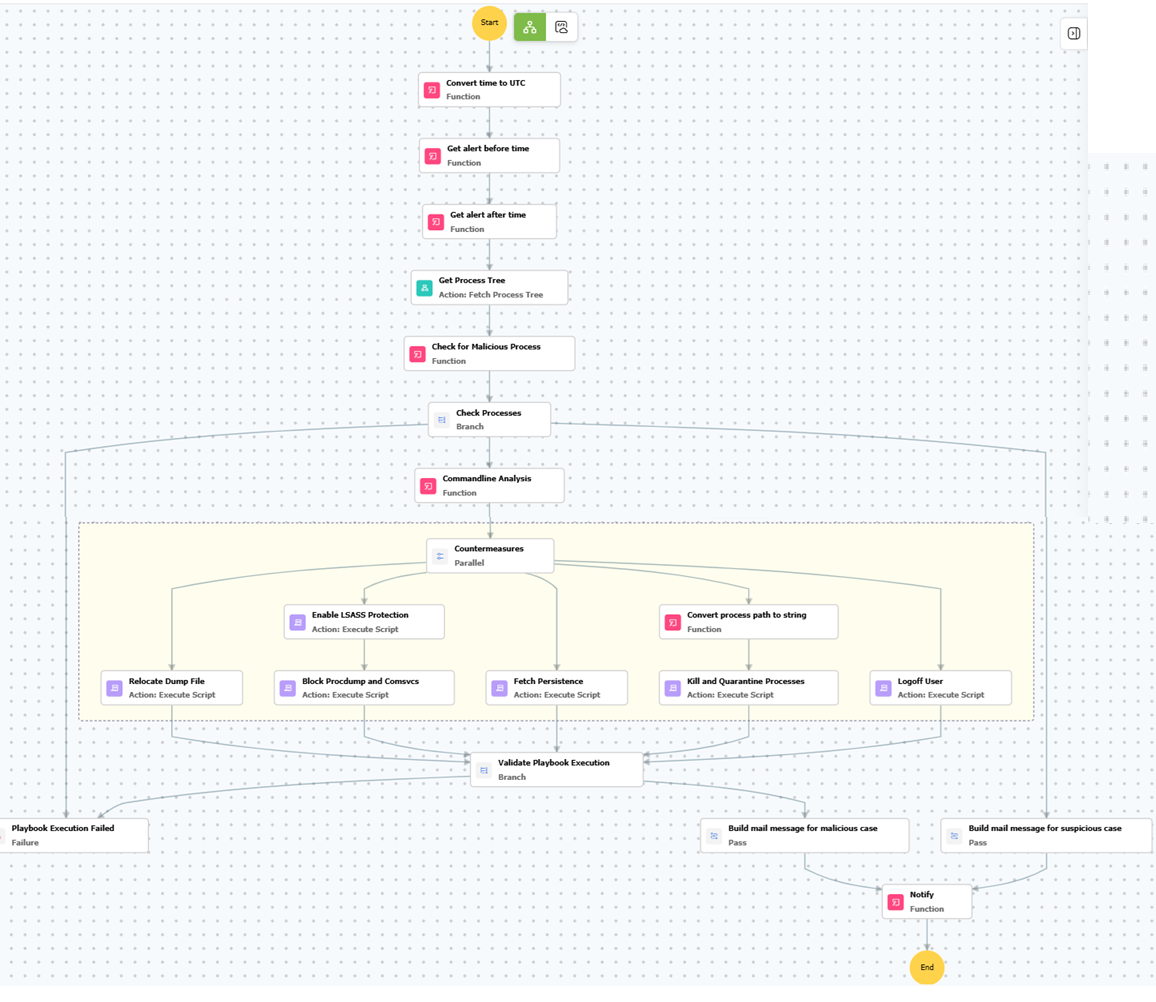The height and width of the screenshot is (1002, 1156).
Task: Click the Get alert before time function icon
Action: (433, 156)
